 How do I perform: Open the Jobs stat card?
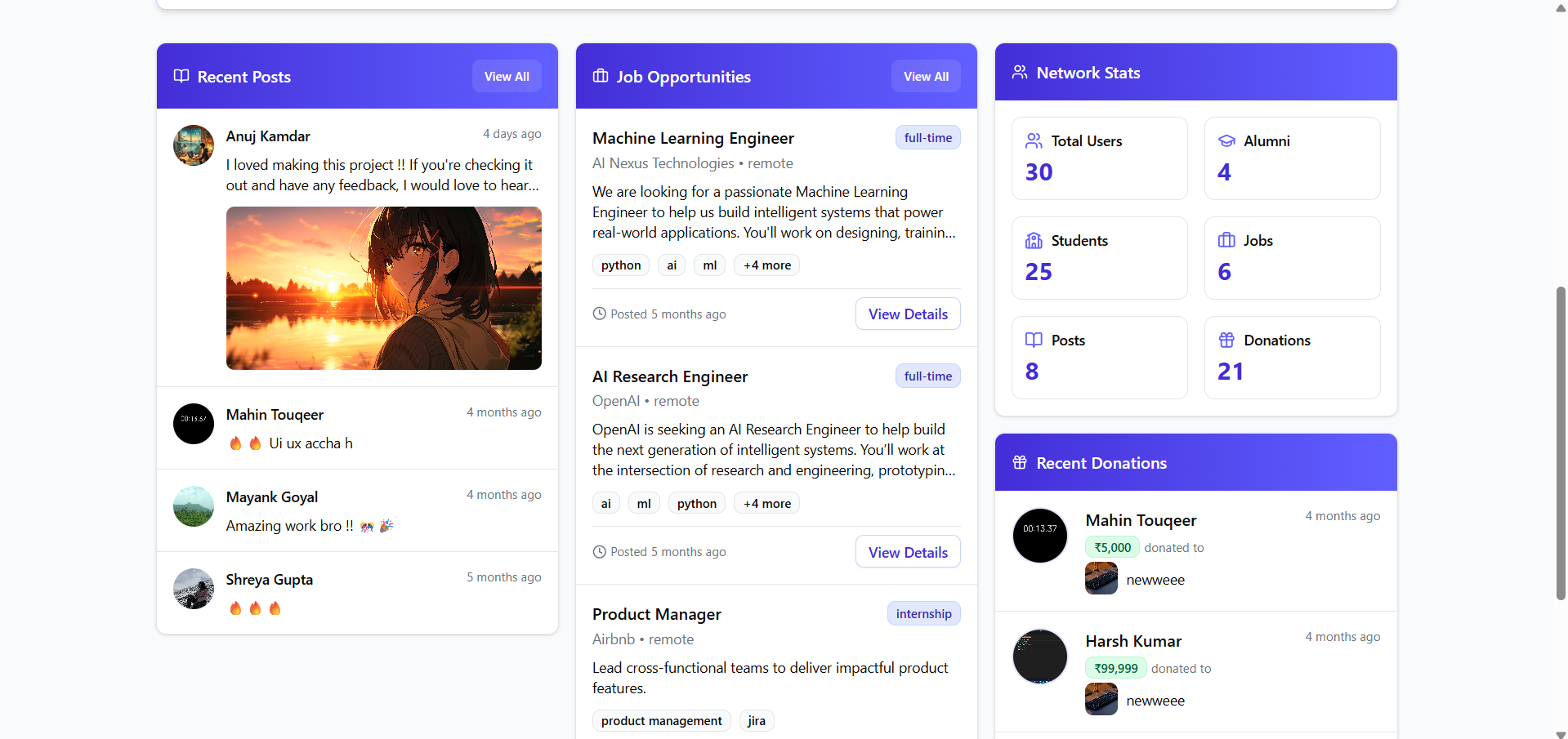click(x=1293, y=258)
